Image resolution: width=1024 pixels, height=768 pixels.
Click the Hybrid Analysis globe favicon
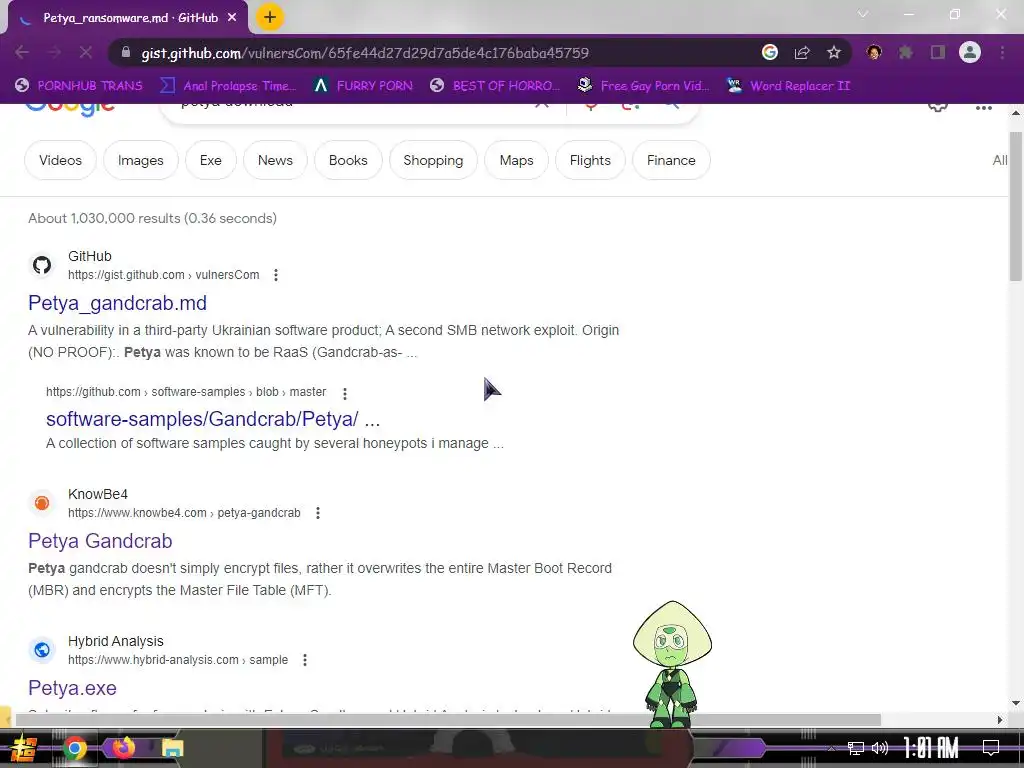click(42, 650)
